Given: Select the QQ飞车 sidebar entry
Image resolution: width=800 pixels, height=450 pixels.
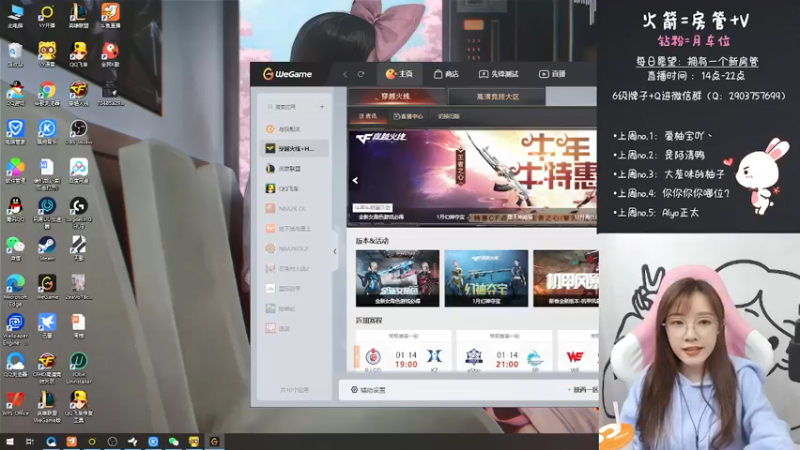Looking at the screenshot, I should pyautogui.click(x=295, y=188).
